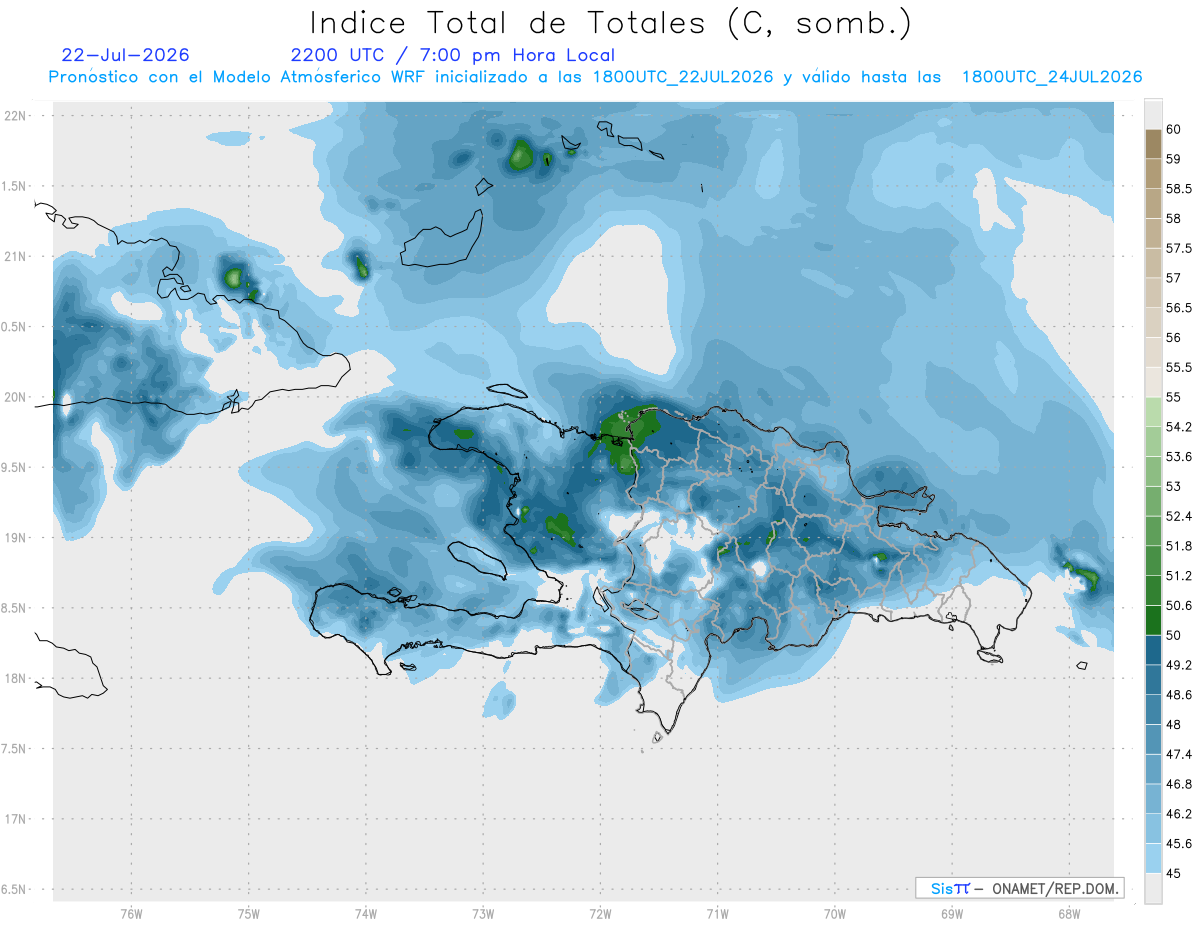Click the longitude label '74W'
1200x927 pixels.
point(365,914)
